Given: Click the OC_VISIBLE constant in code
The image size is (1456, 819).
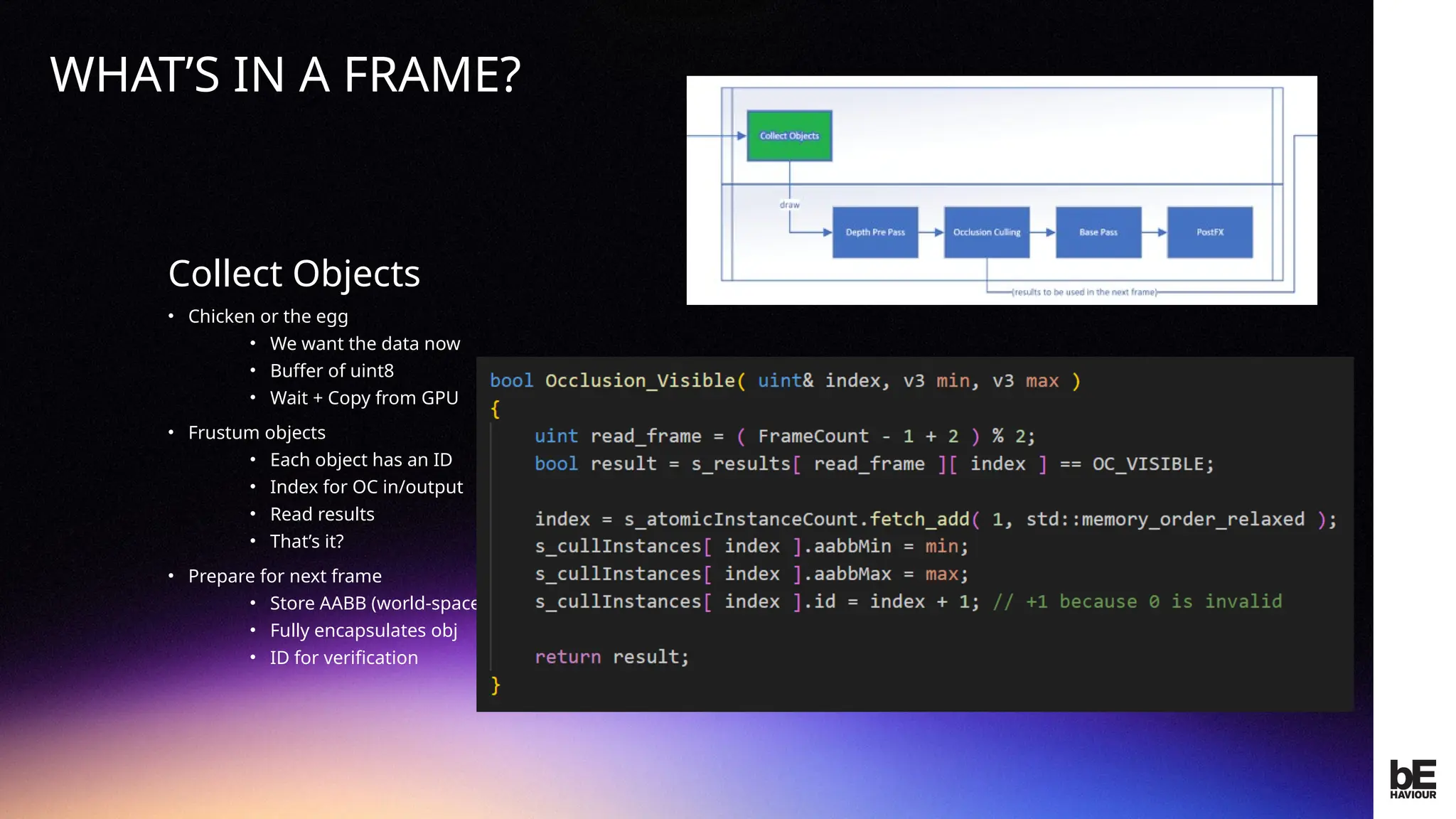Looking at the screenshot, I should pyautogui.click(x=1147, y=464).
